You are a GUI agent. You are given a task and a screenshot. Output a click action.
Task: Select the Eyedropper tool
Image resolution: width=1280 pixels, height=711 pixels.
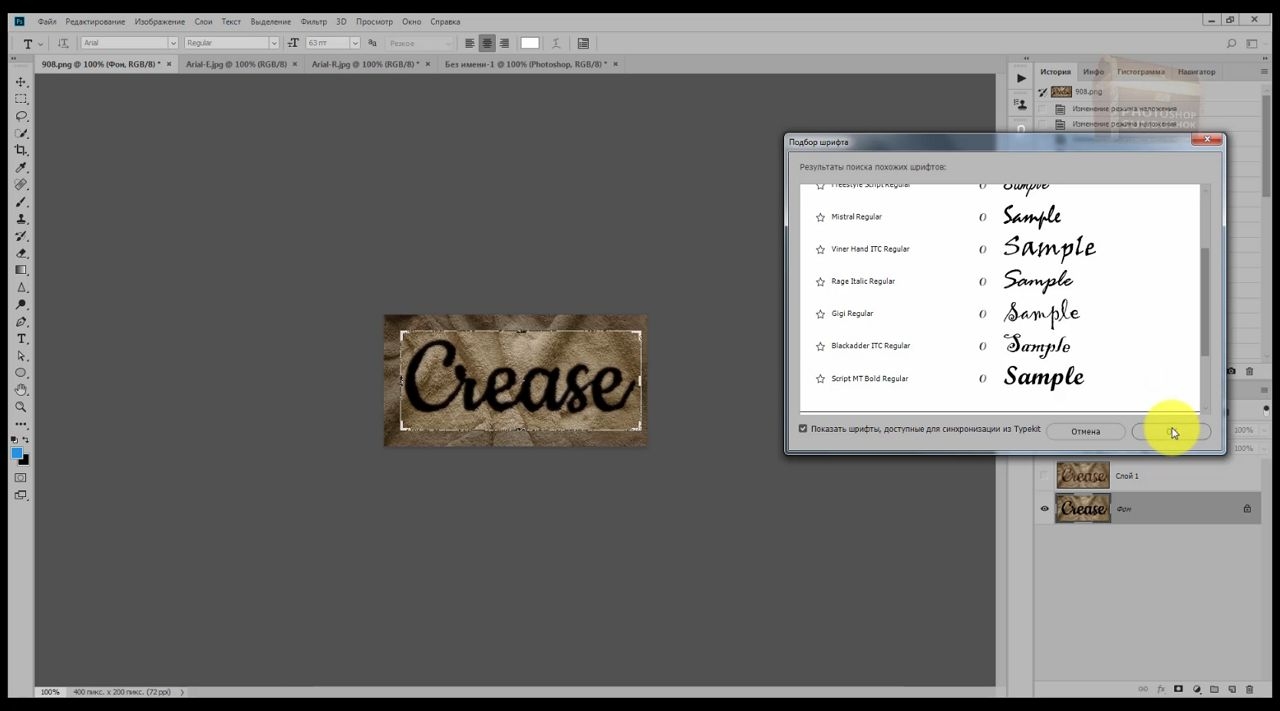tap(21, 167)
